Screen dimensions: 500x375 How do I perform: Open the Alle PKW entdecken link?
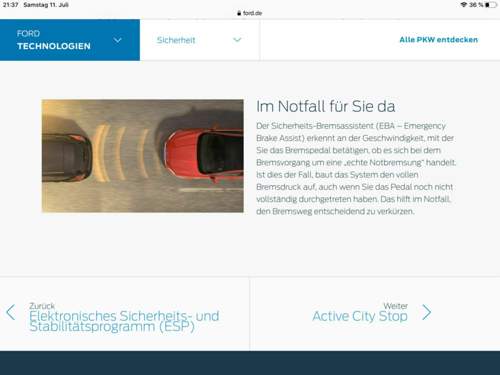(x=438, y=40)
